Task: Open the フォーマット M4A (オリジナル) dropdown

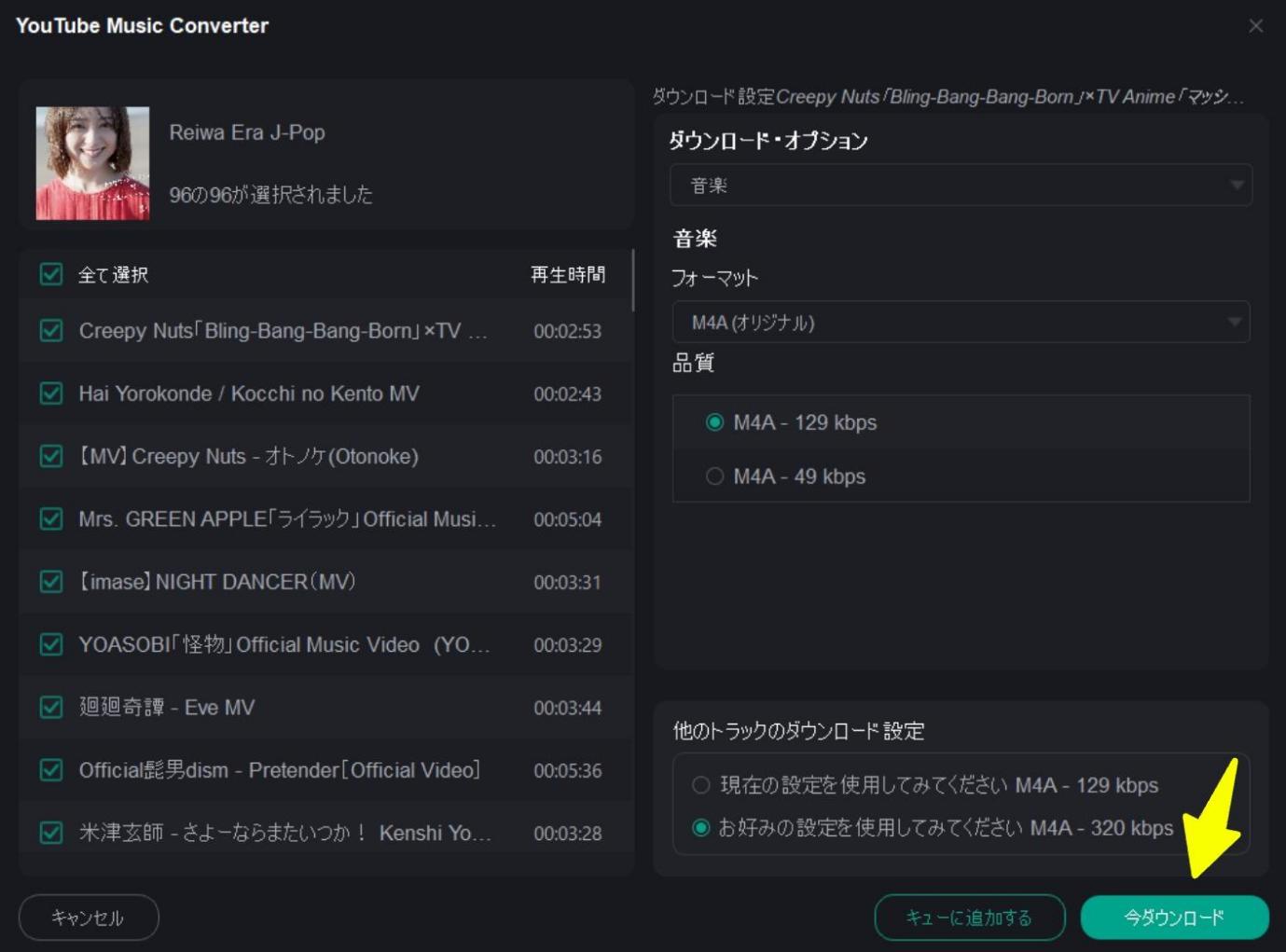Action: pos(961,323)
